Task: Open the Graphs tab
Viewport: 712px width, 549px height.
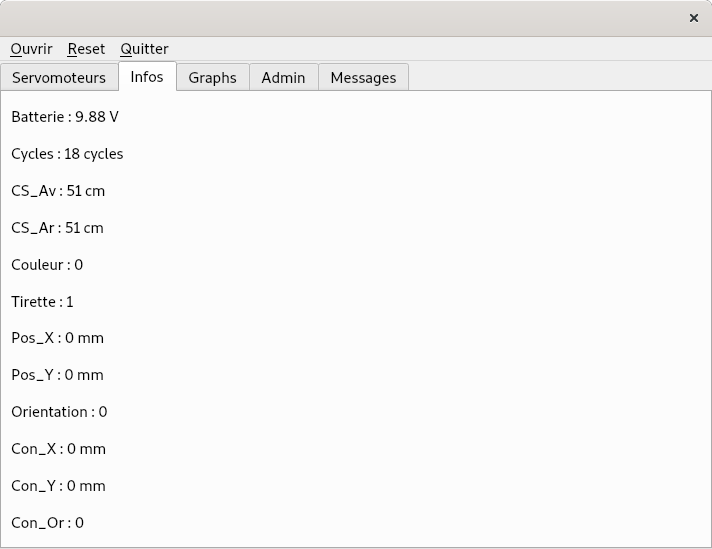Action: 213,77
